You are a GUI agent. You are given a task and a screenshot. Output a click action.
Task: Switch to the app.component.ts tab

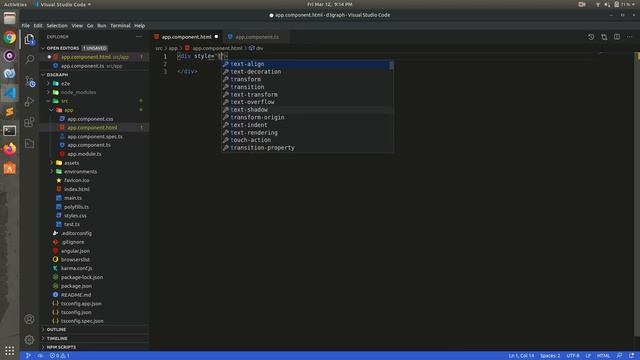pos(257,37)
